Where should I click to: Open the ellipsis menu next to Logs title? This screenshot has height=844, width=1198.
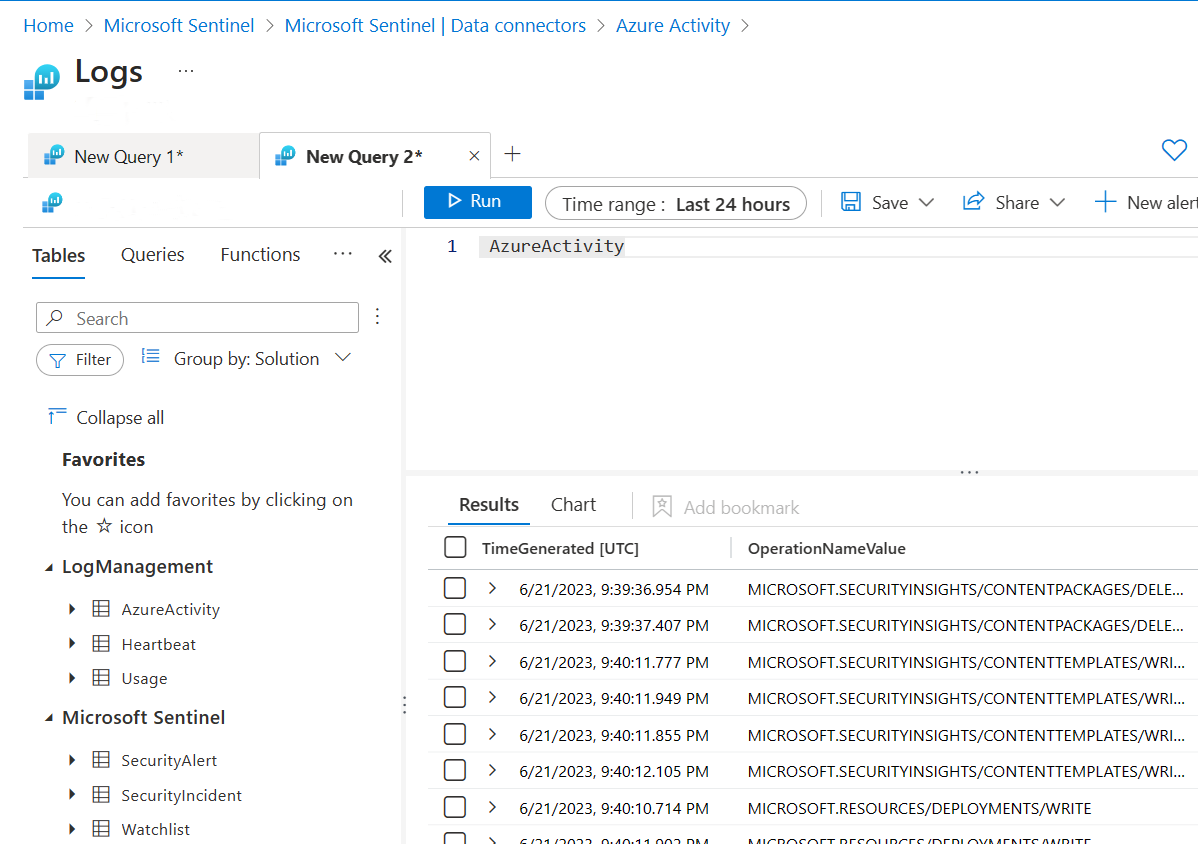click(x=186, y=71)
